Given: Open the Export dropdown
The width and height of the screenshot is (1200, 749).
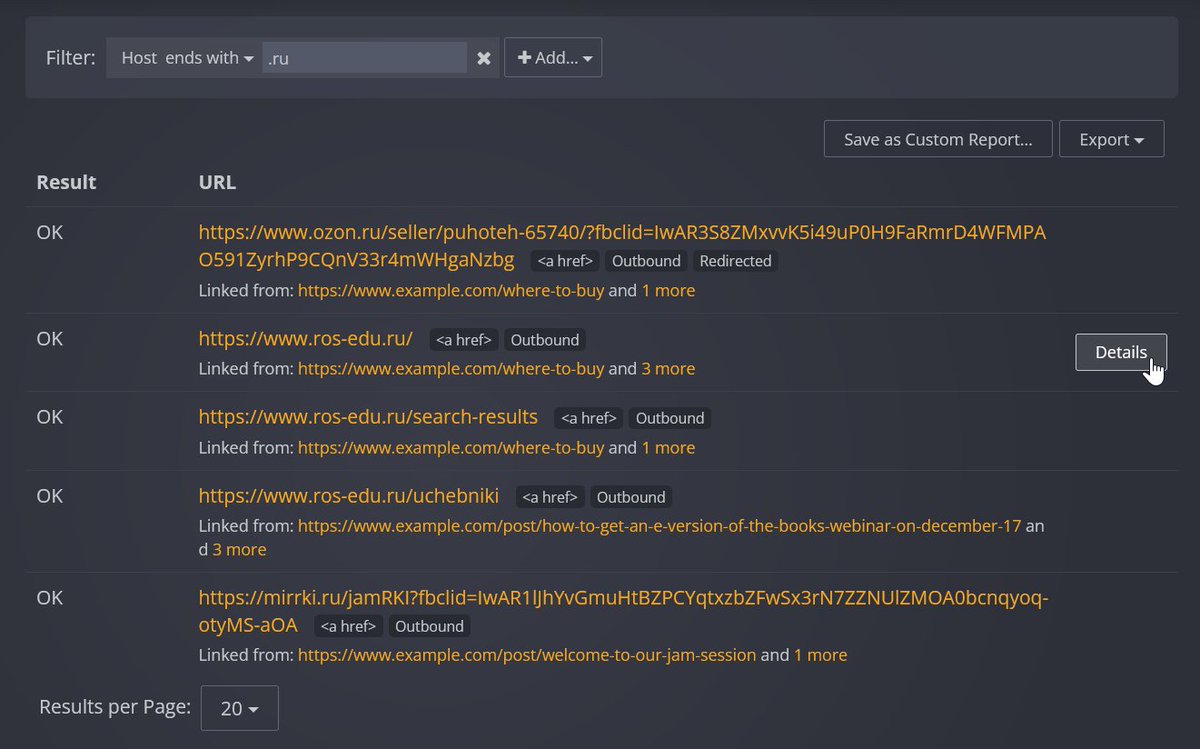Looking at the screenshot, I should tap(1111, 139).
